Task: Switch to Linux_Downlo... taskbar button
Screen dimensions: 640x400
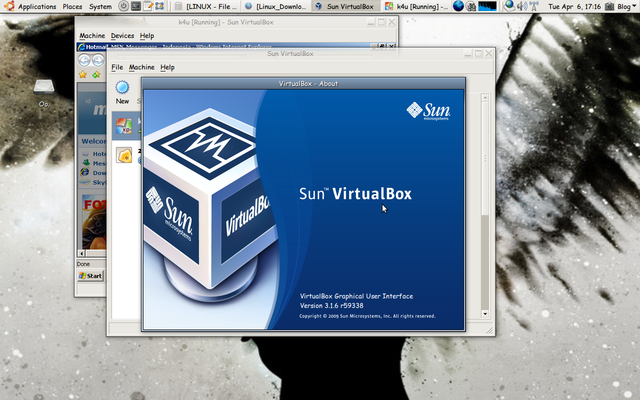Action: 276,6
